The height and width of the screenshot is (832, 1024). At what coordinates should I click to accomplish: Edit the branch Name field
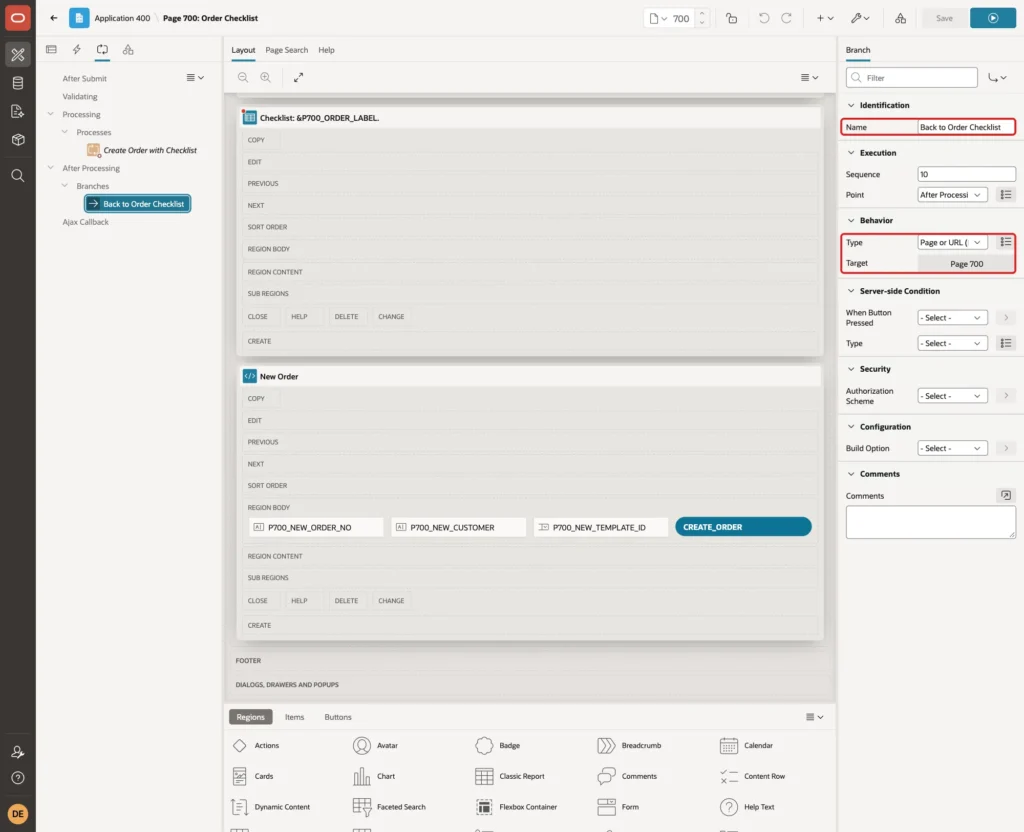[965, 127]
